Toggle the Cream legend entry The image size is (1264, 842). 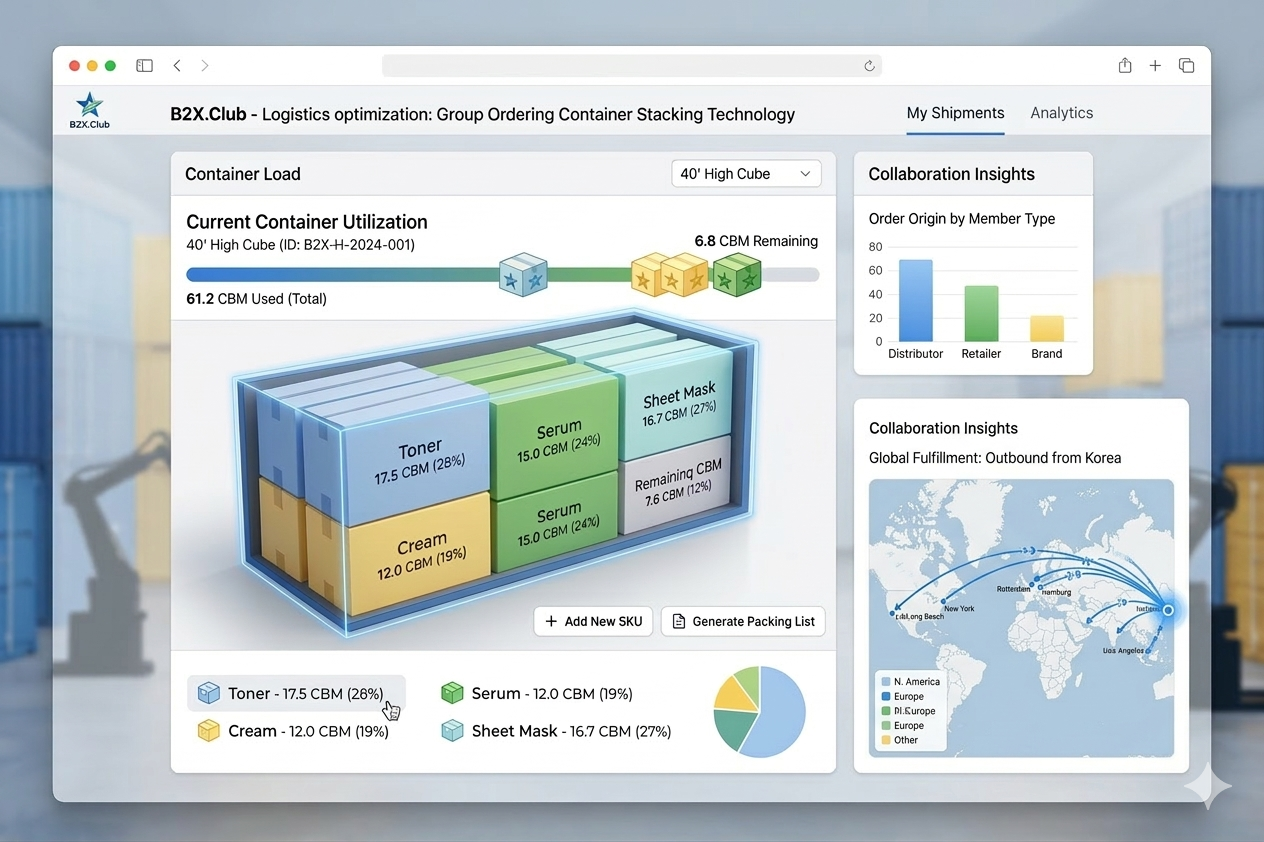[x=294, y=731]
